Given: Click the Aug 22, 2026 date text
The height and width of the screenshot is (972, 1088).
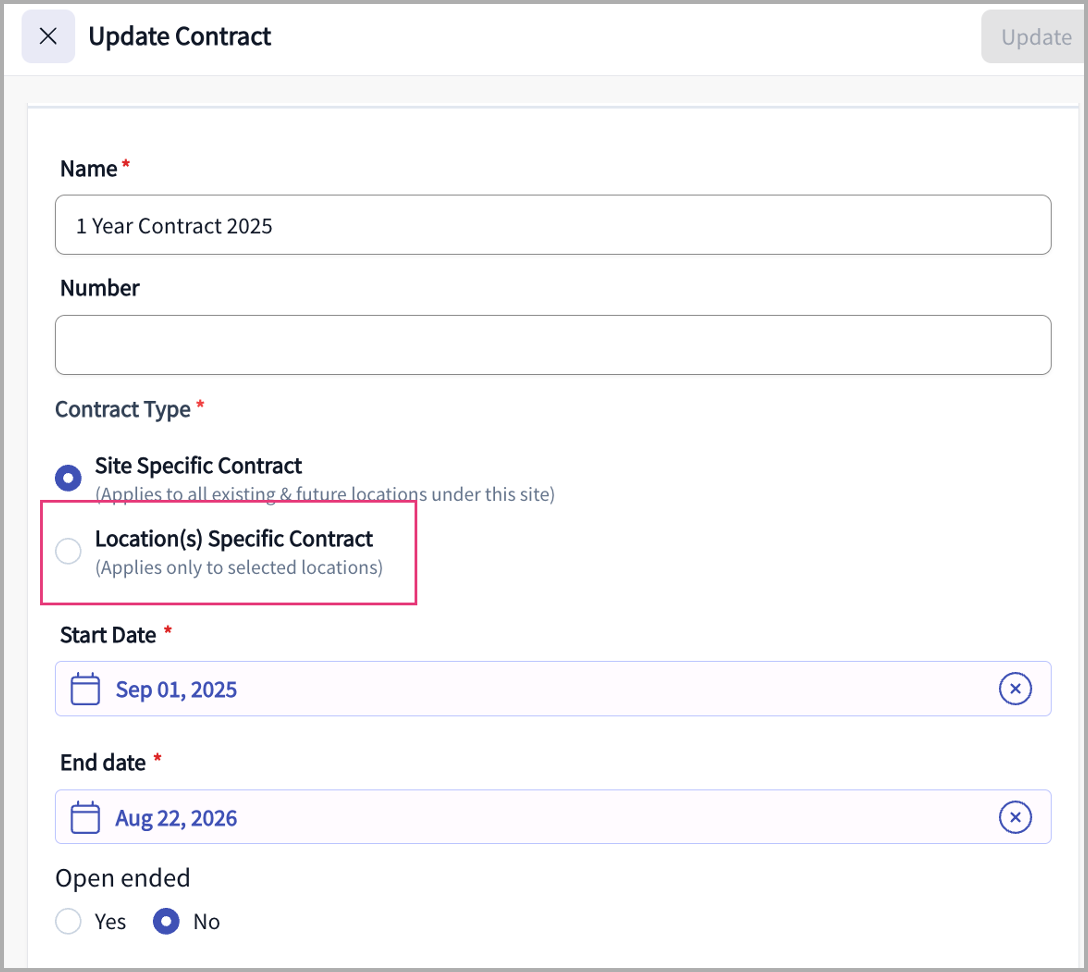Looking at the screenshot, I should point(176,818).
